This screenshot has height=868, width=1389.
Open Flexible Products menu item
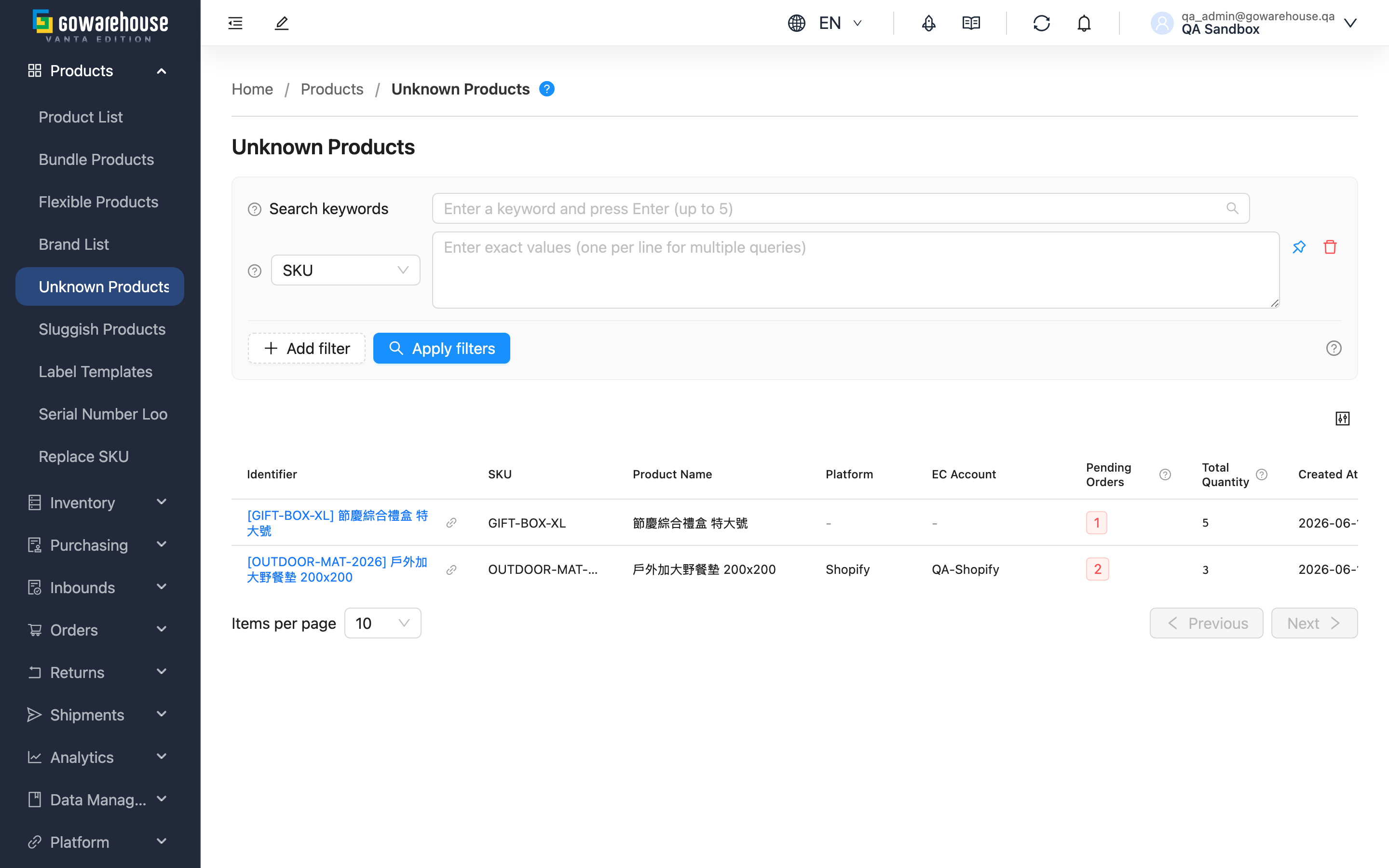[x=100, y=202]
